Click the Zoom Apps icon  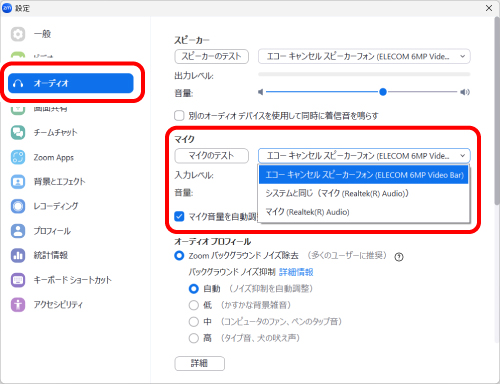point(18,157)
